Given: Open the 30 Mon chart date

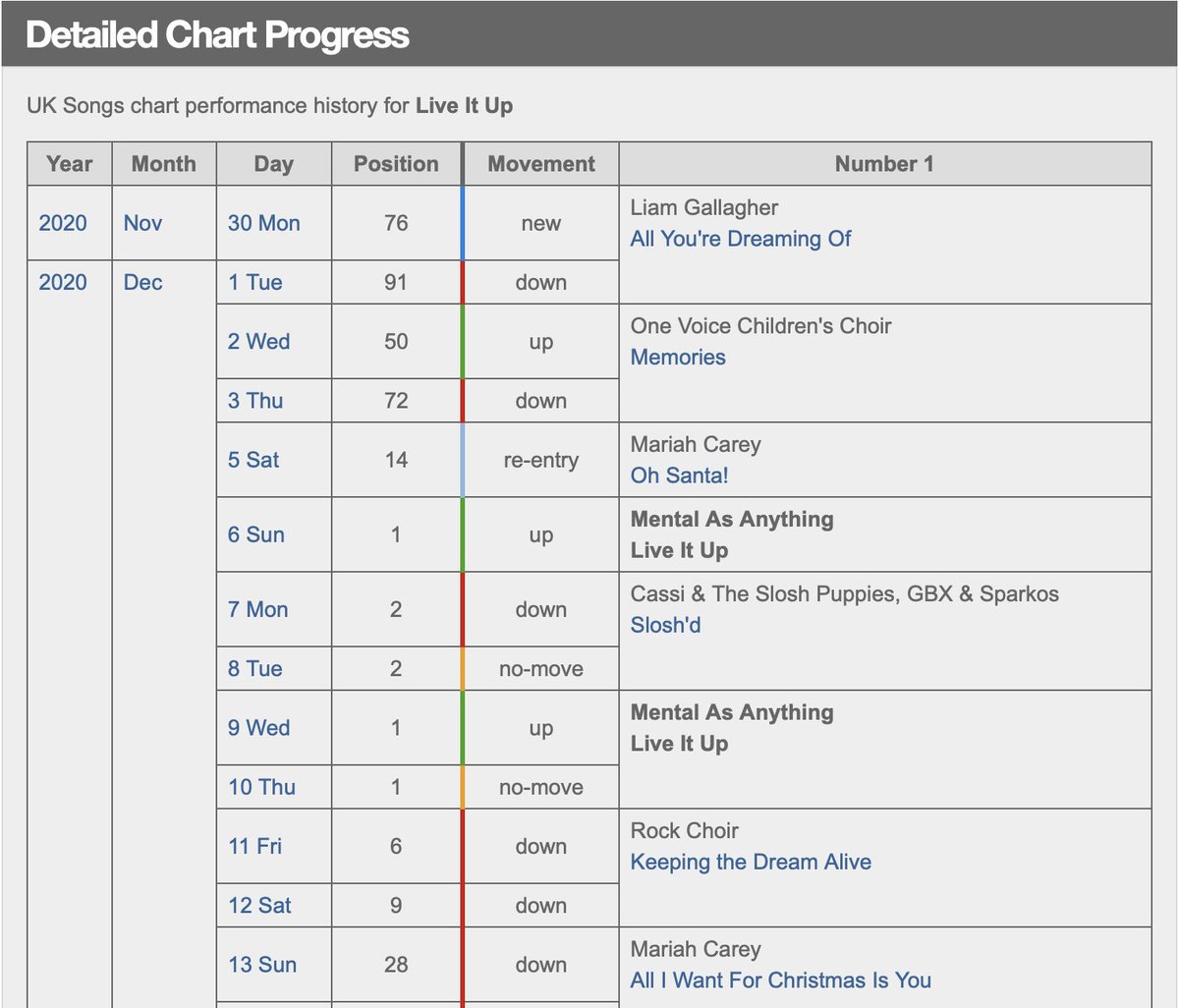Looking at the screenshot, I should coord(264,223).
